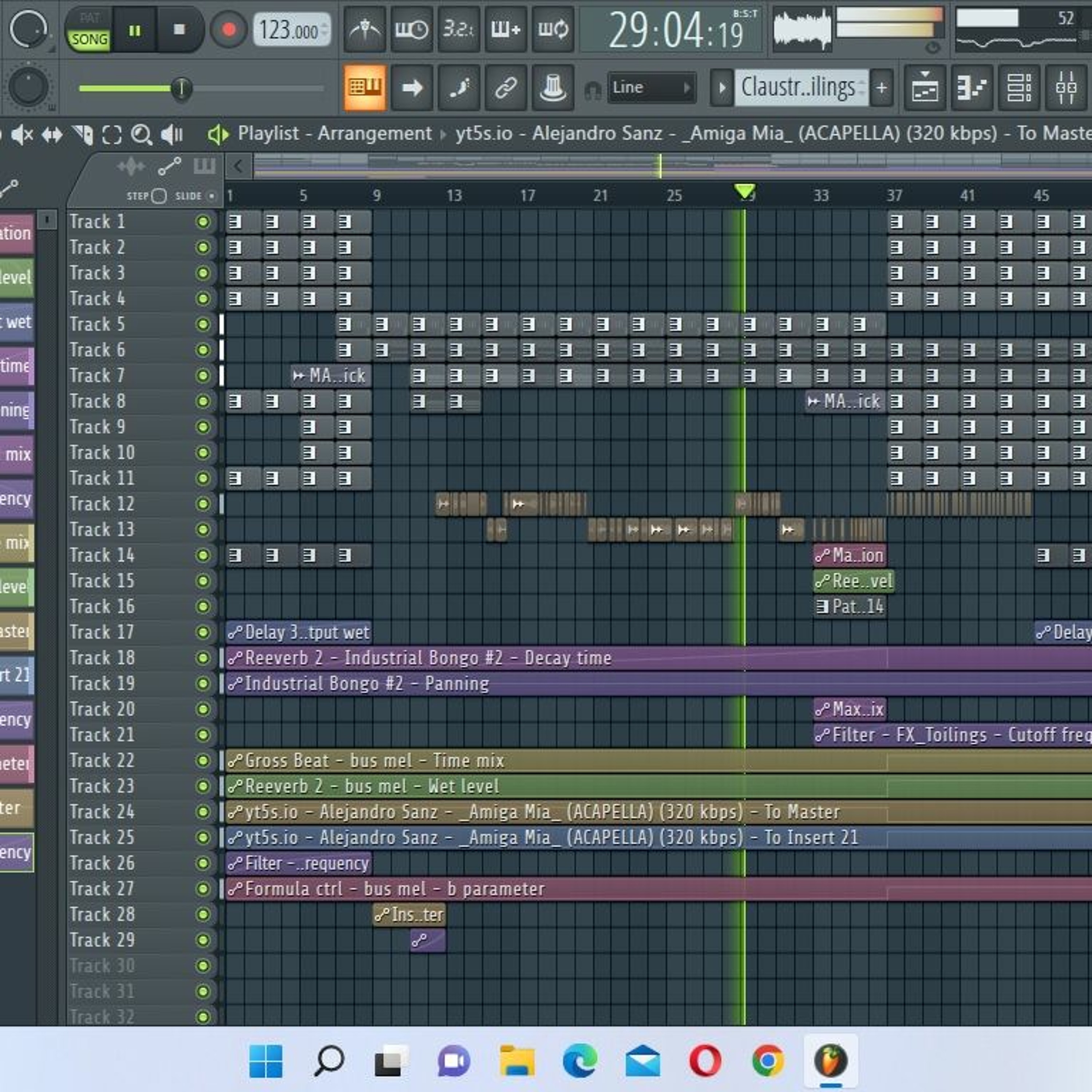Add new pattern with plus button
This screenshot has height=1092, width=1092.
882,88
